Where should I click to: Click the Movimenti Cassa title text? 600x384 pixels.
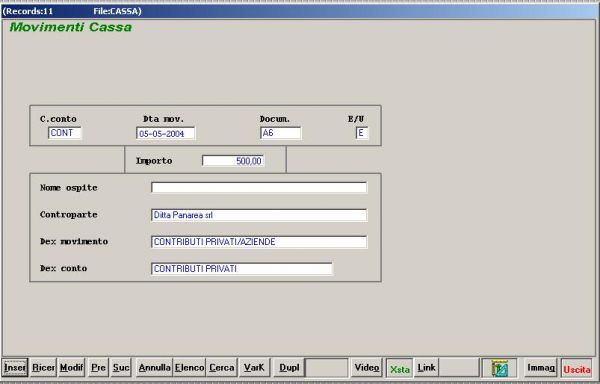click(x=71, y=27)
